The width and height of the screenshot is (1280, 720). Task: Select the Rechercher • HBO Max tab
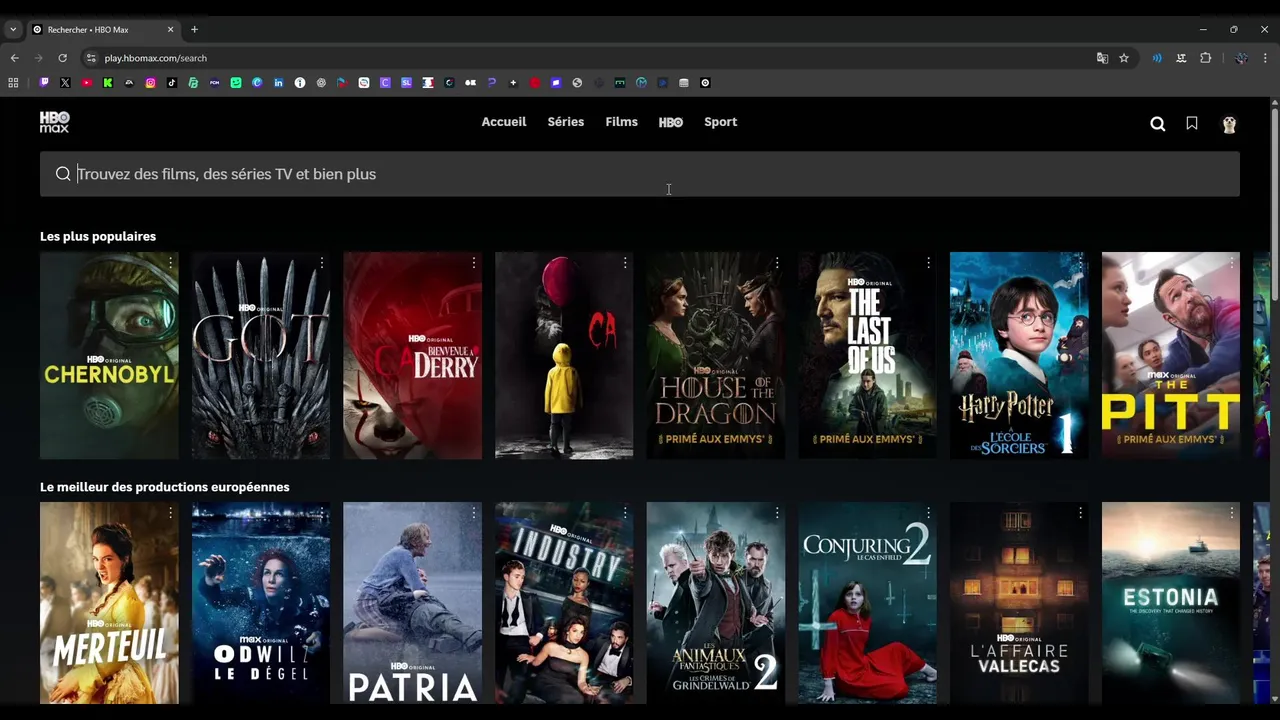(103, 30)
